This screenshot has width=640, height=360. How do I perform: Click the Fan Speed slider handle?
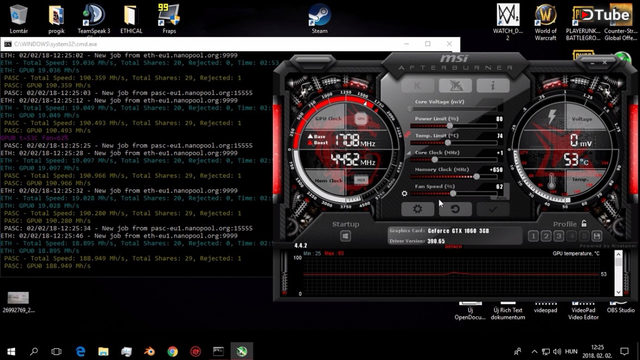[x=453, y=193]
